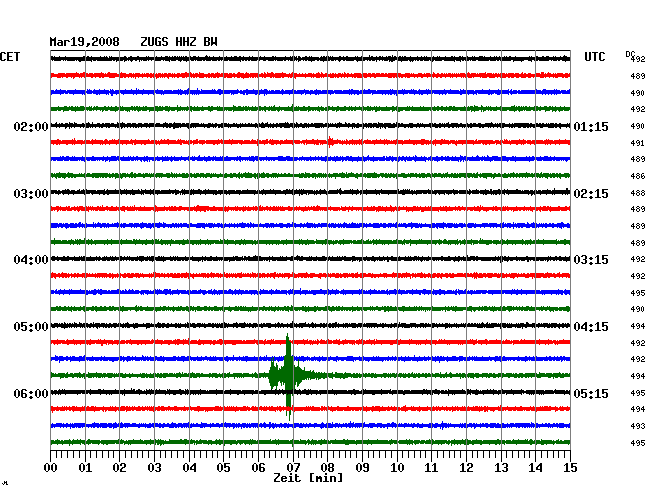Select the 04:00 CET time label
The height and width of the screenshot is (494, 650).
(x=31, y=260)
